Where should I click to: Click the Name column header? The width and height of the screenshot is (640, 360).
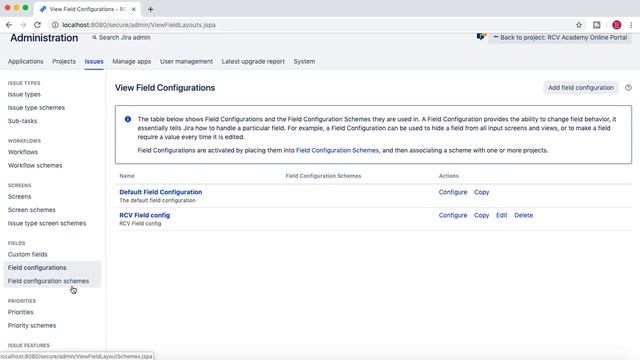(127, 176)
